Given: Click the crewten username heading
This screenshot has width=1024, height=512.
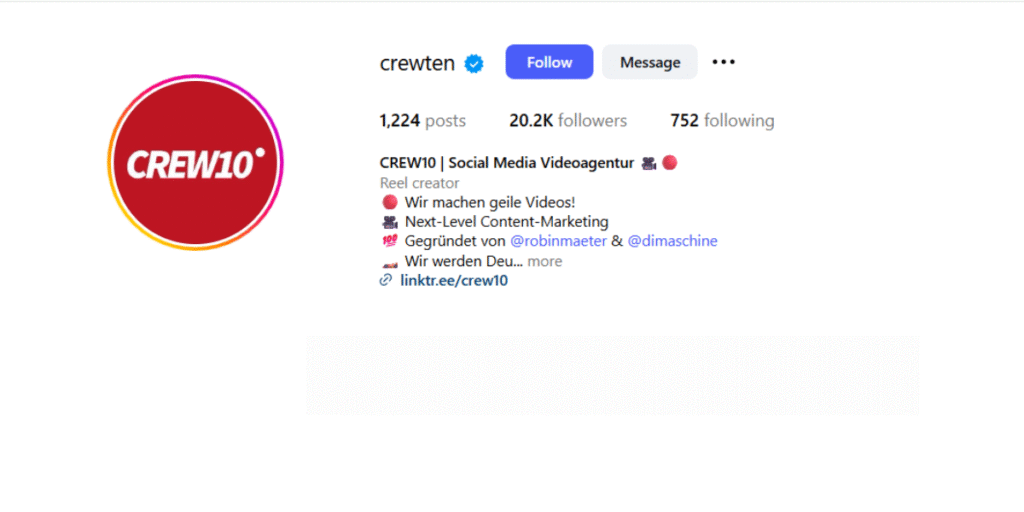Looking at the screenshot, I should coord(417,63).
